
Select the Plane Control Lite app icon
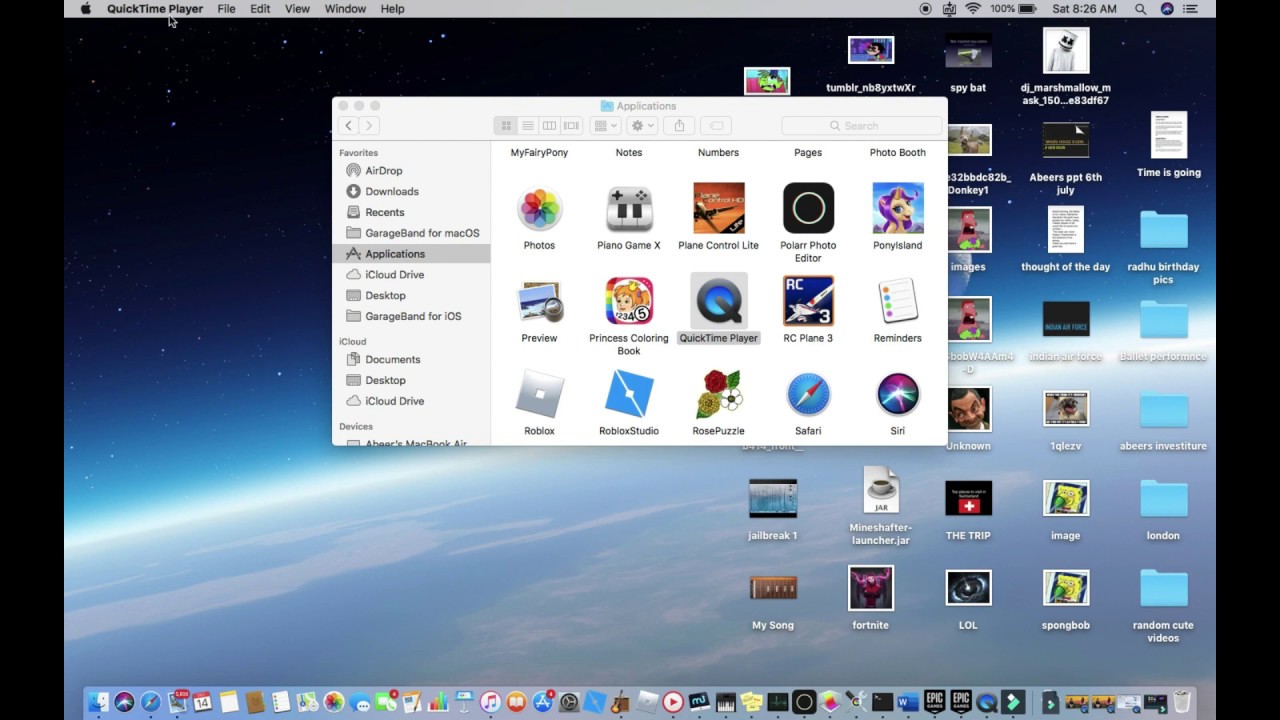coord(718,208)
